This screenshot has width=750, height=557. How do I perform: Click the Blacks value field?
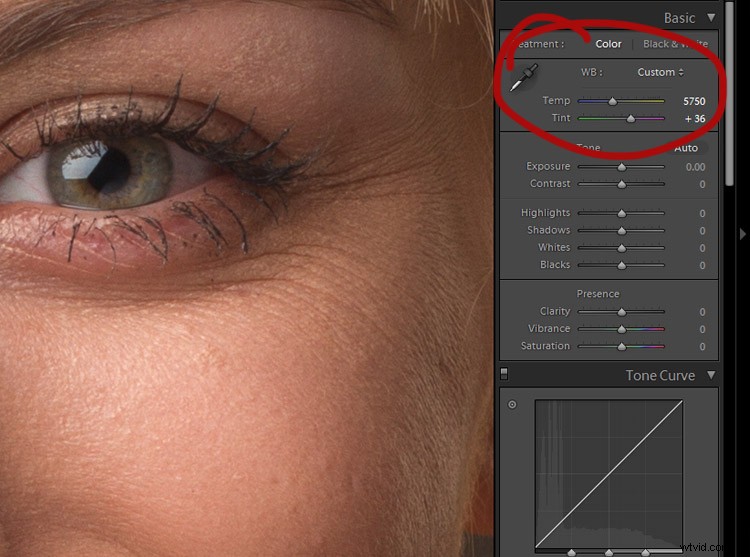click(x=702, y=265)
